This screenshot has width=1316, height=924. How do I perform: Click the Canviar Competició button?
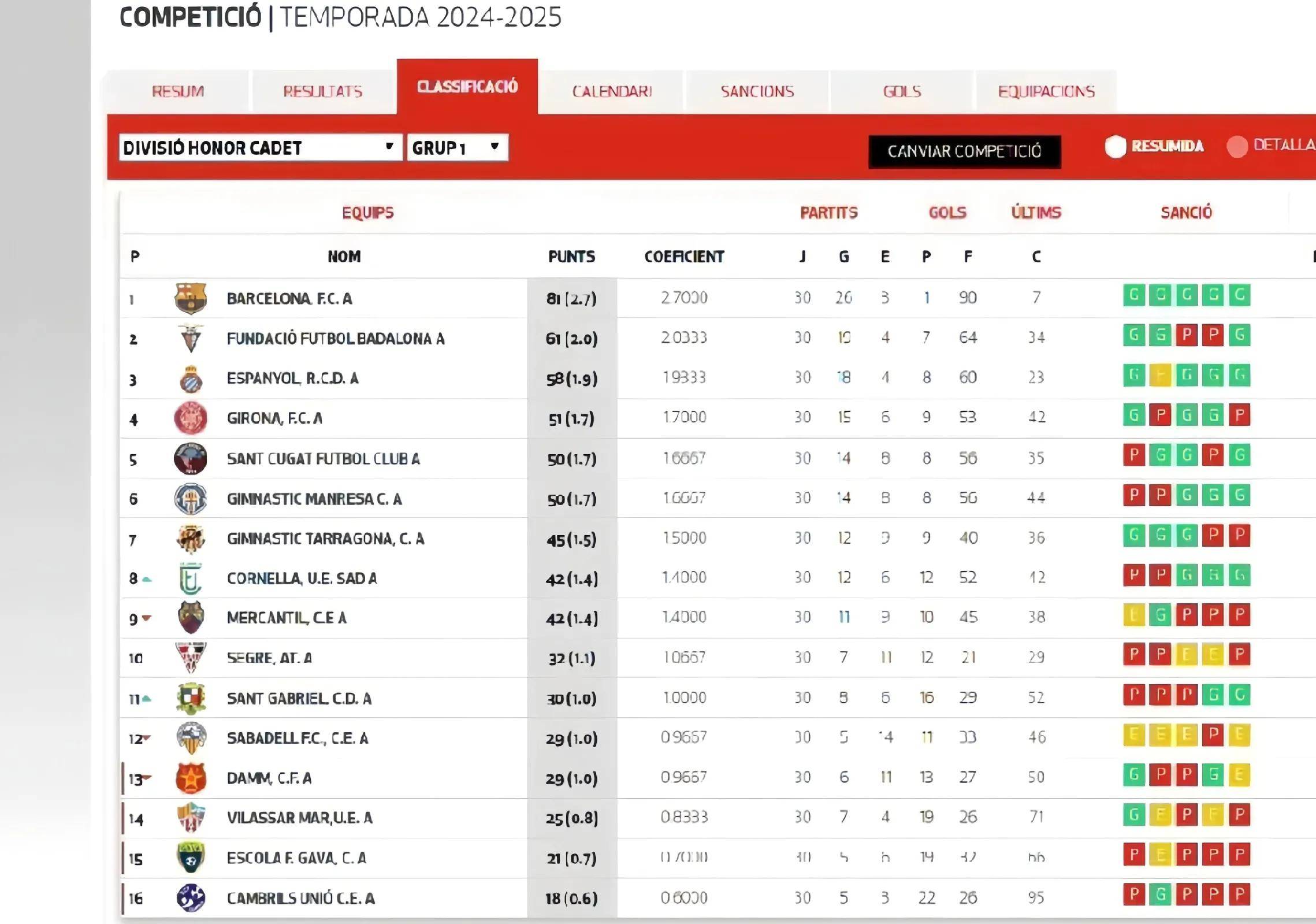pyautogui.click(x=965, y=152)
